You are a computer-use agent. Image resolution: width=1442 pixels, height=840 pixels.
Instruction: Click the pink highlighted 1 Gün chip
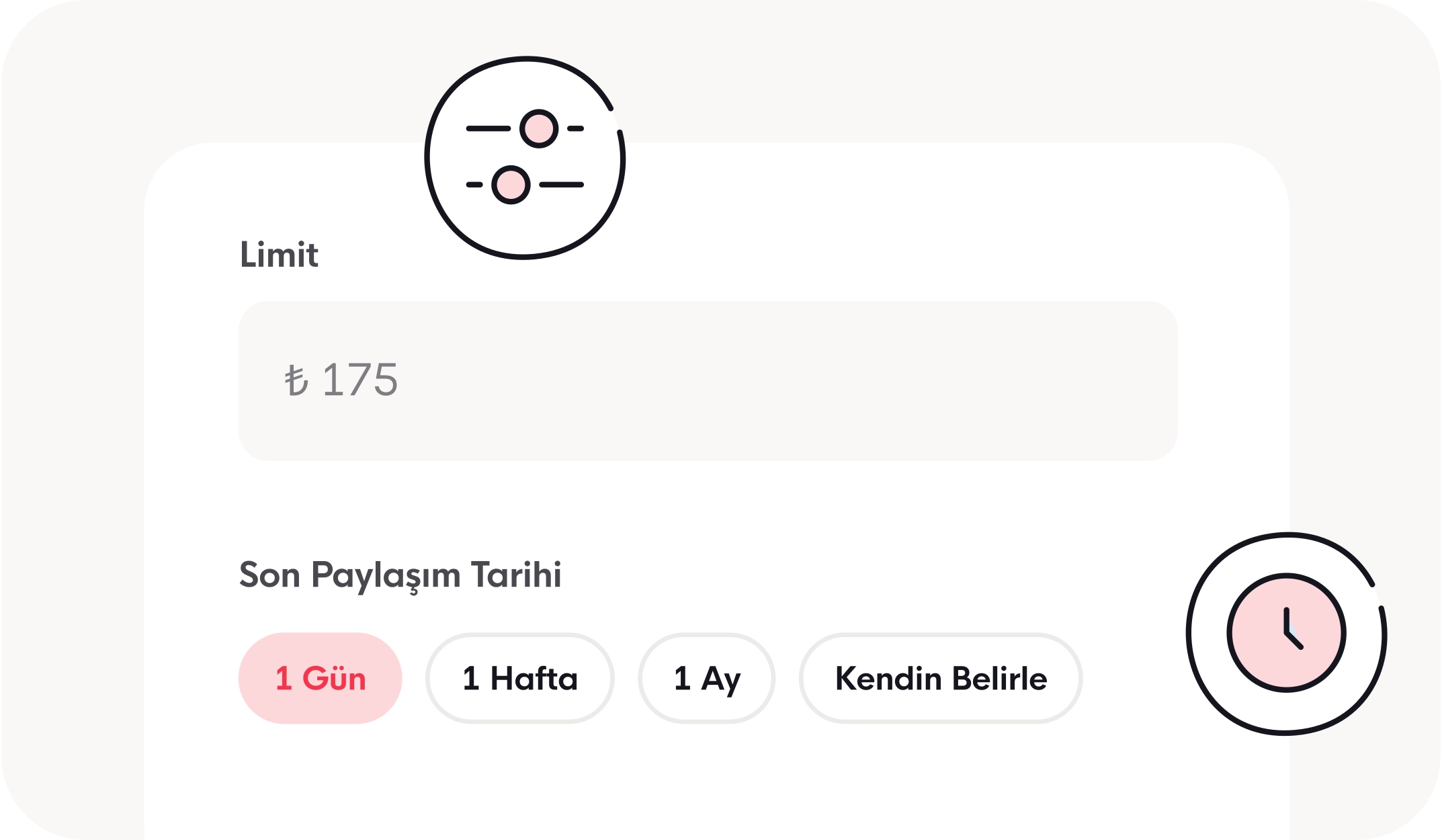[x=320, y=678]
